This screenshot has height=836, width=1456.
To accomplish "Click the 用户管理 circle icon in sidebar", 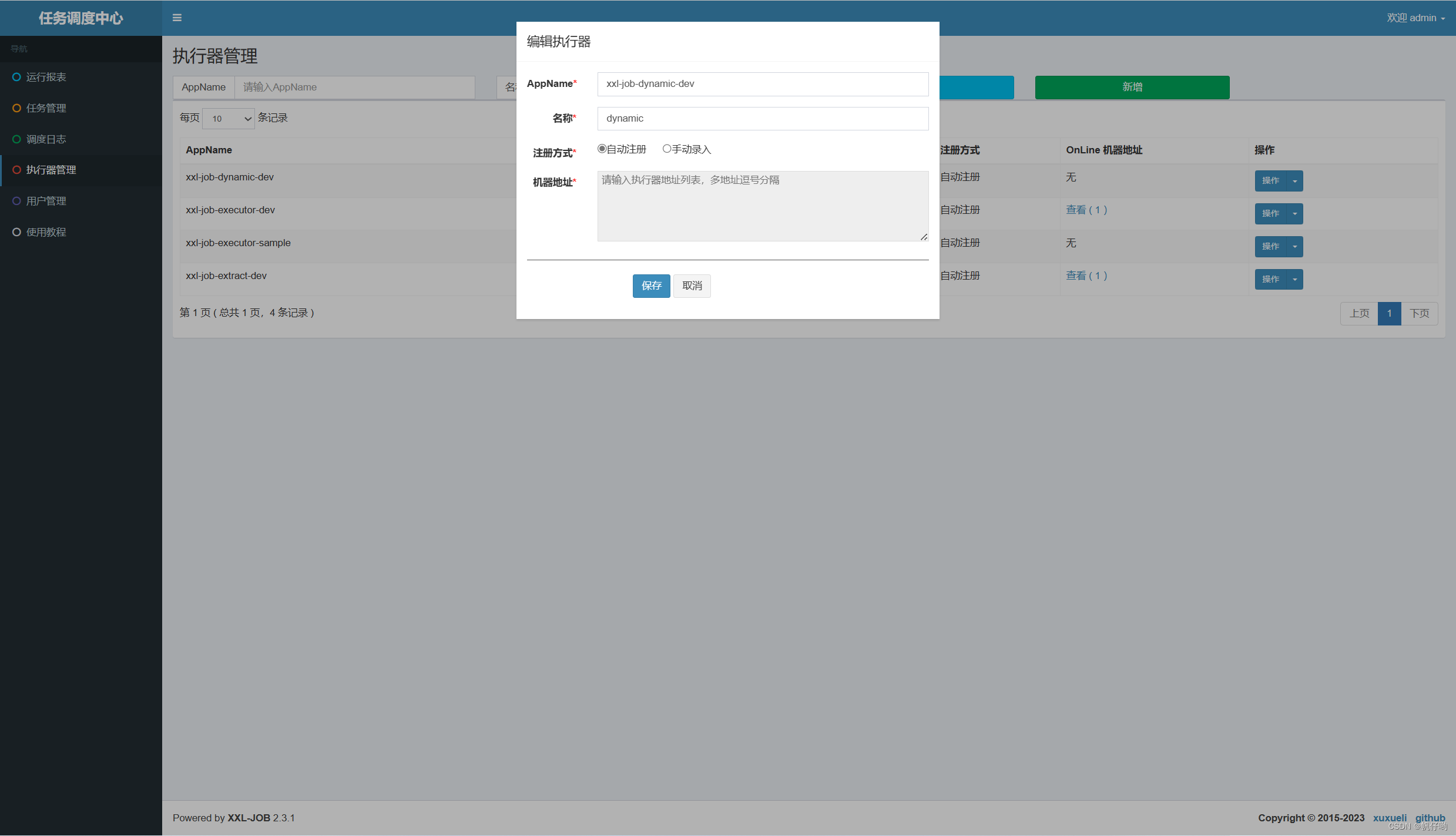I will (16, 201).
